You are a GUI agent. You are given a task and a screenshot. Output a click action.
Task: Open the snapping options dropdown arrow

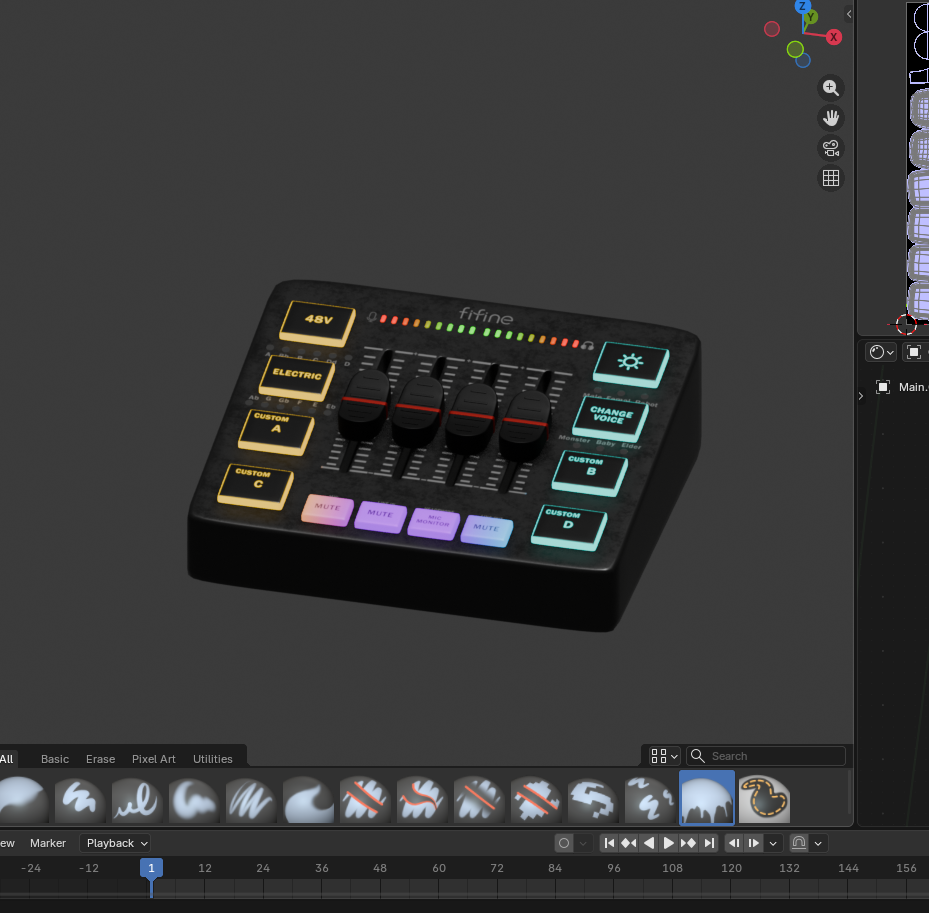tap(818, 843)
